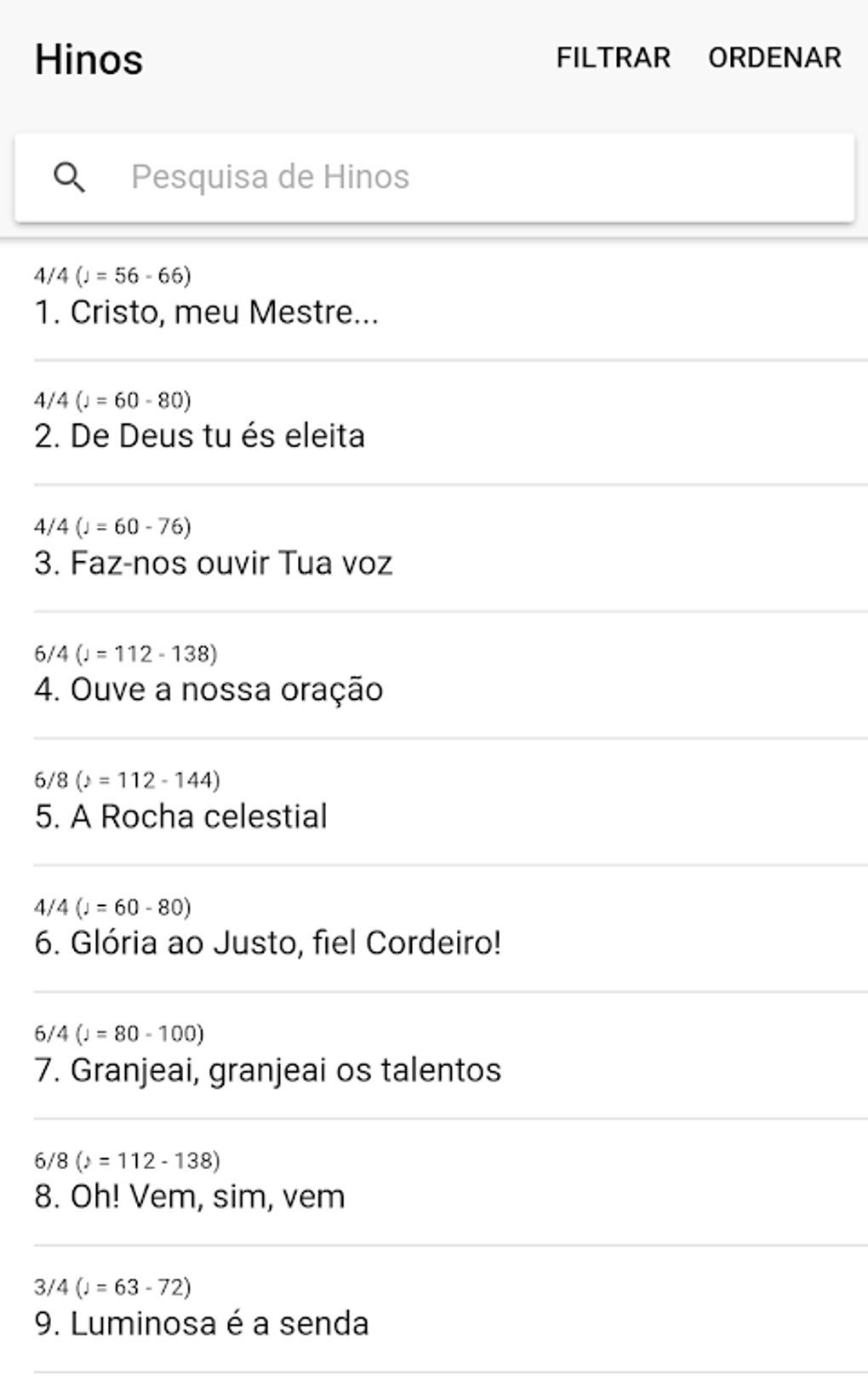Screen dimensions: 868x1393
Task: Open hymn 9 Luminosa é a senda
Action: (x=202, y=1324)
